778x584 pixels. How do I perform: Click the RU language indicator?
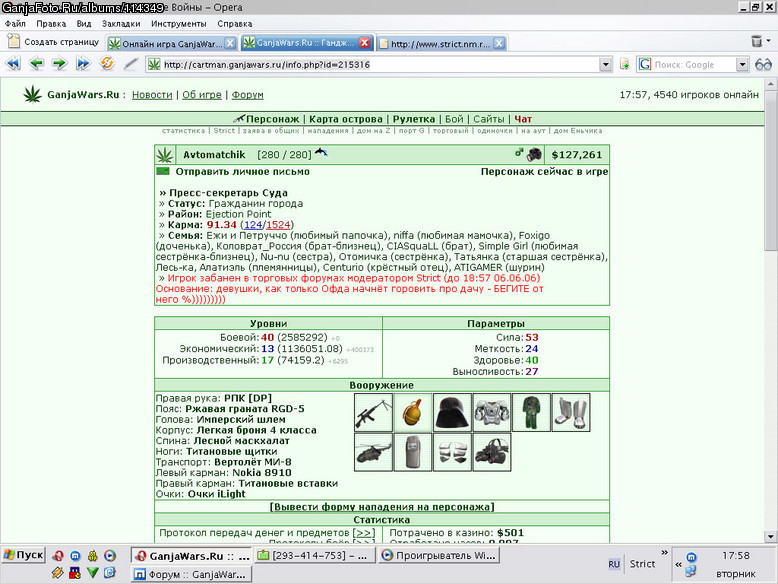tap(614, 564)
